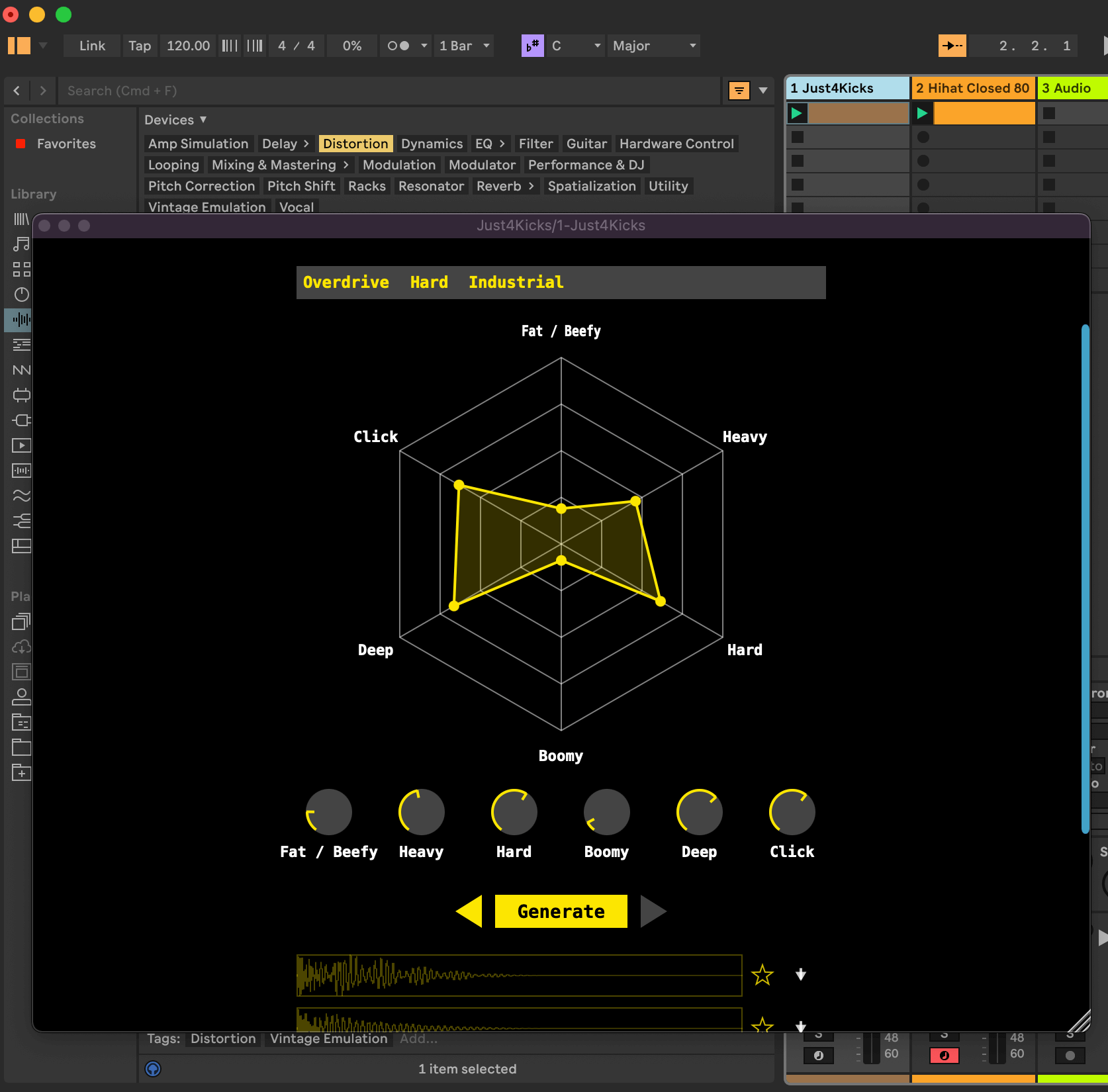1108x1092 pixels.
Task: Select the Audio Effects category in the sidebar
Action: coord(21,320)
